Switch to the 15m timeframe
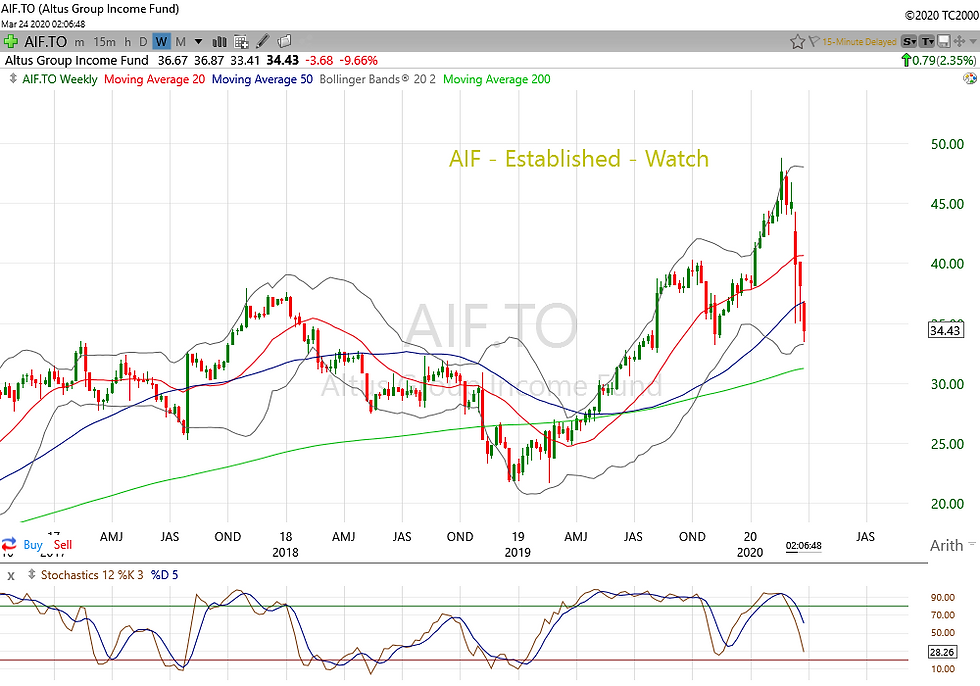 104,42
